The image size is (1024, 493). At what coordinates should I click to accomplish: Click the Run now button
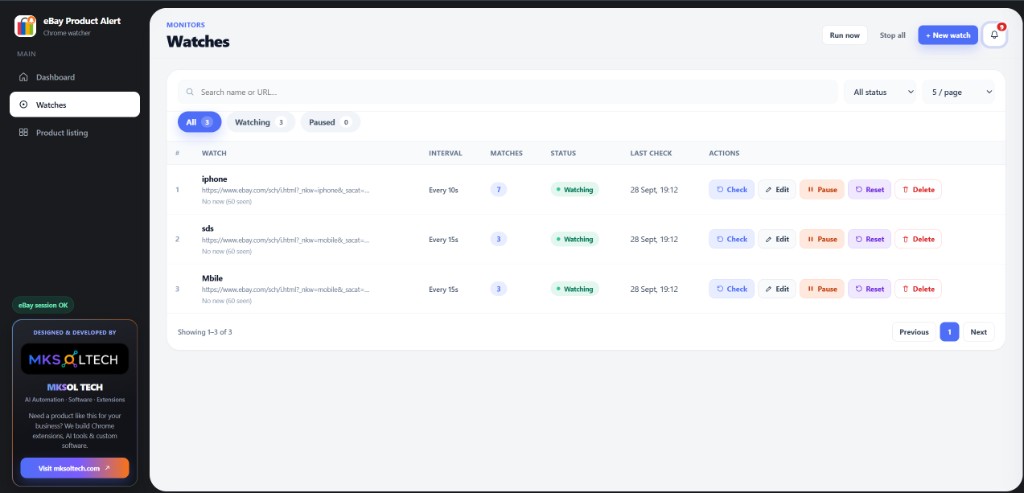click(x=844, y=35)
